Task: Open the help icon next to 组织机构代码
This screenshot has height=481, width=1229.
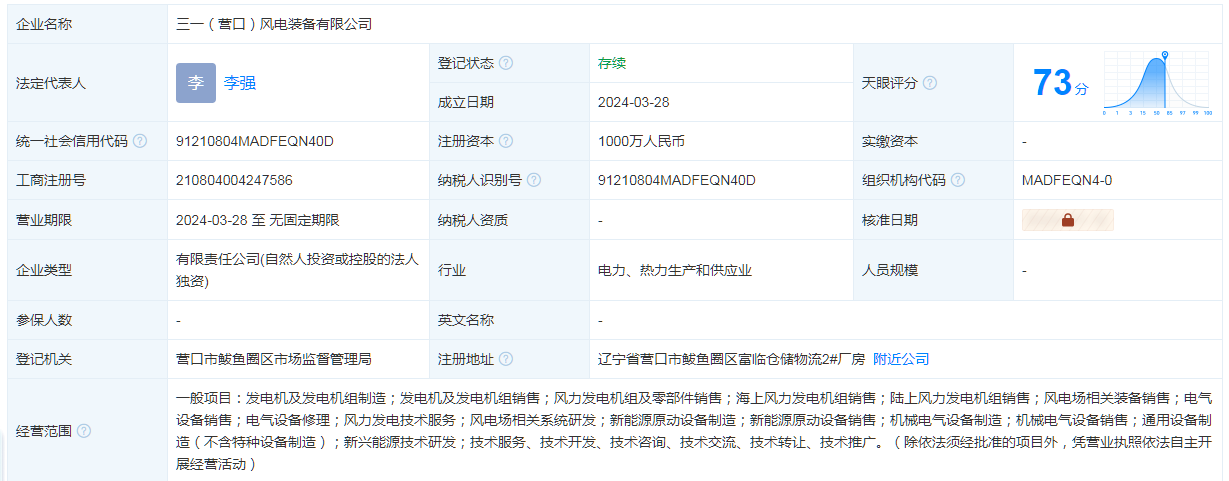Action: coord(958,180)
